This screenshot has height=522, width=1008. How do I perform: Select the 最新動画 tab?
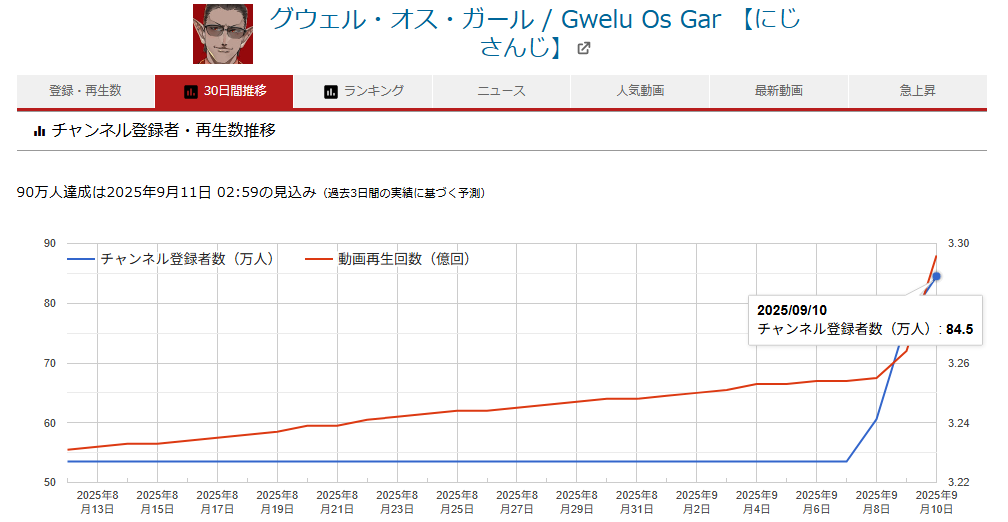tap(778, 91)
